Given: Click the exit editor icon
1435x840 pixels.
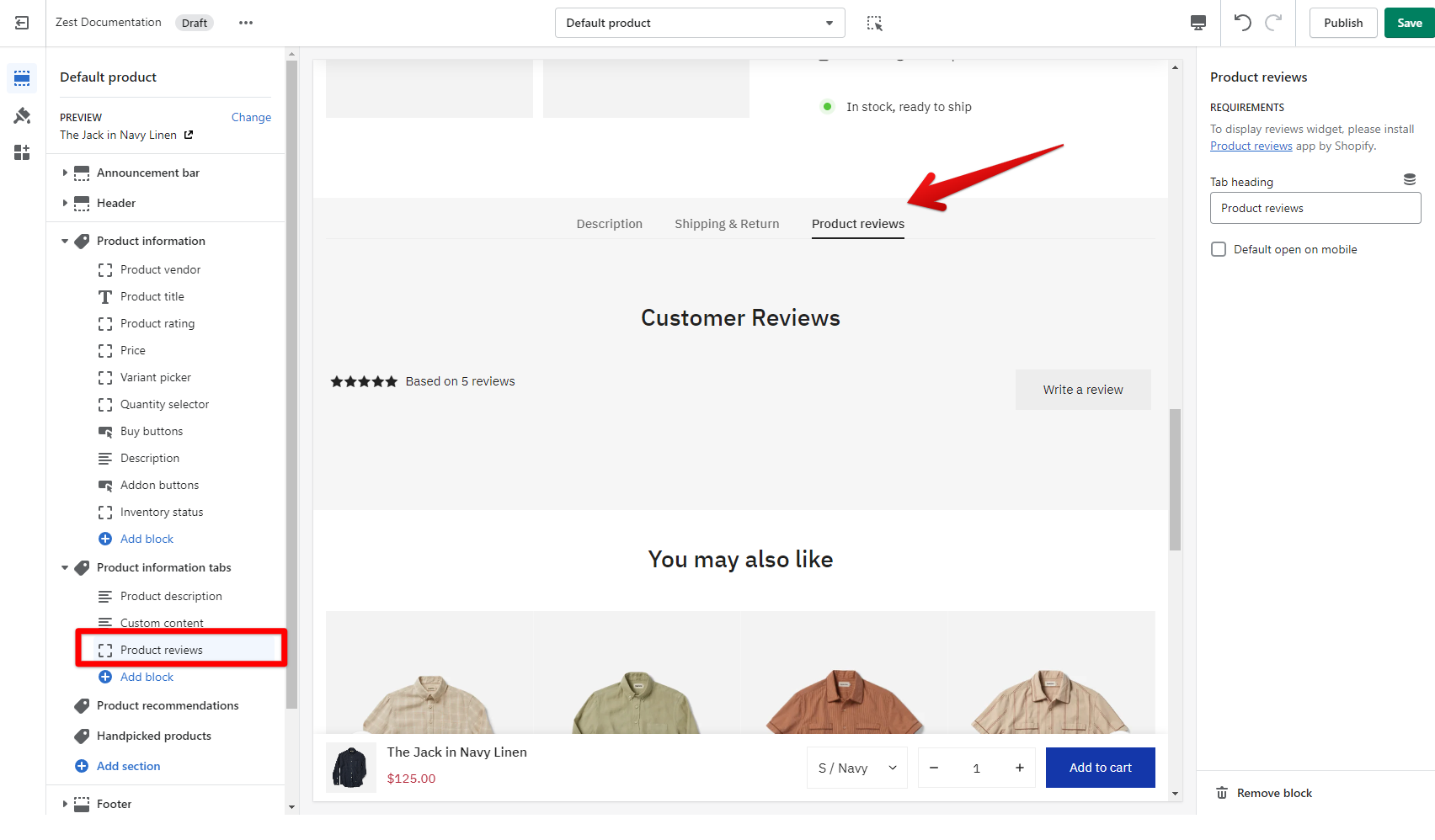Looking at the screenshot, I should click(x=22, y=23).
